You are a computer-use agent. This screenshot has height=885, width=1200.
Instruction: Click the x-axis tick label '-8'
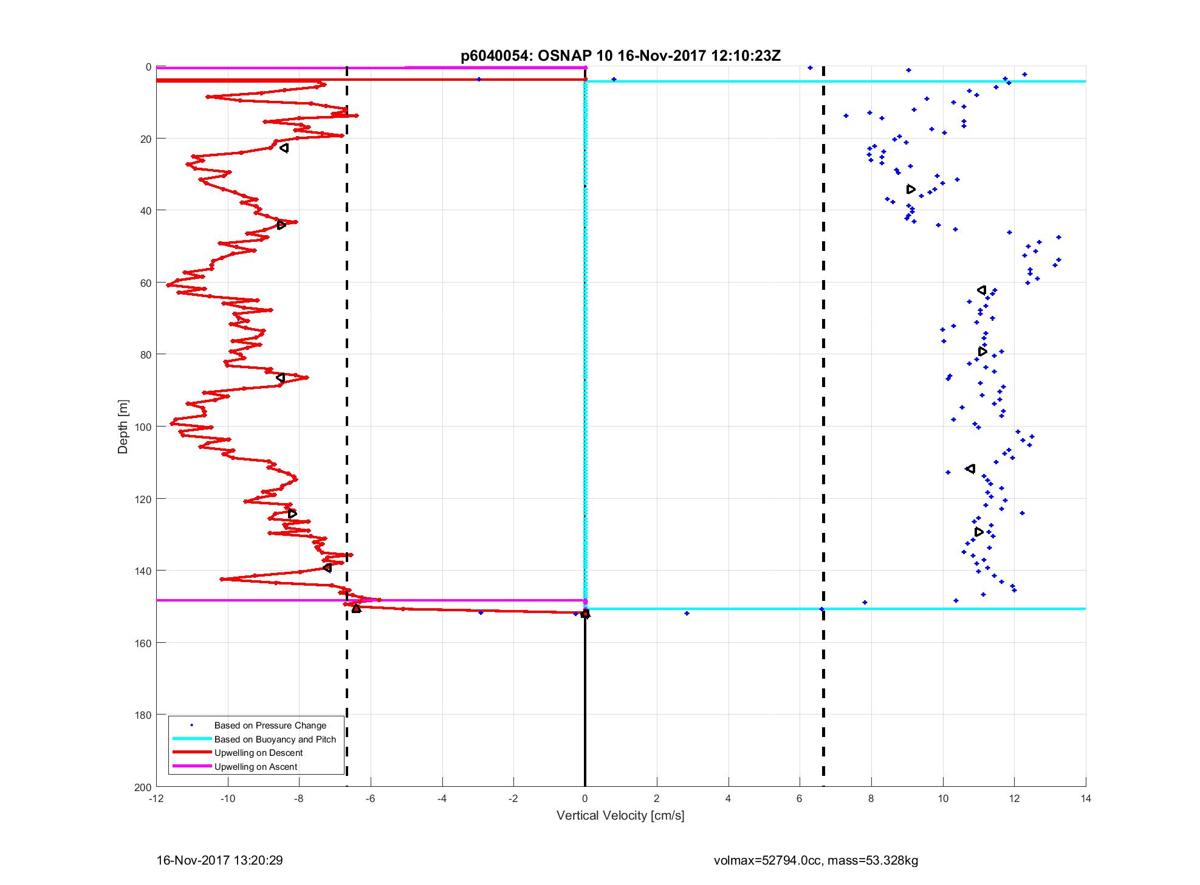tap(299, 798)
